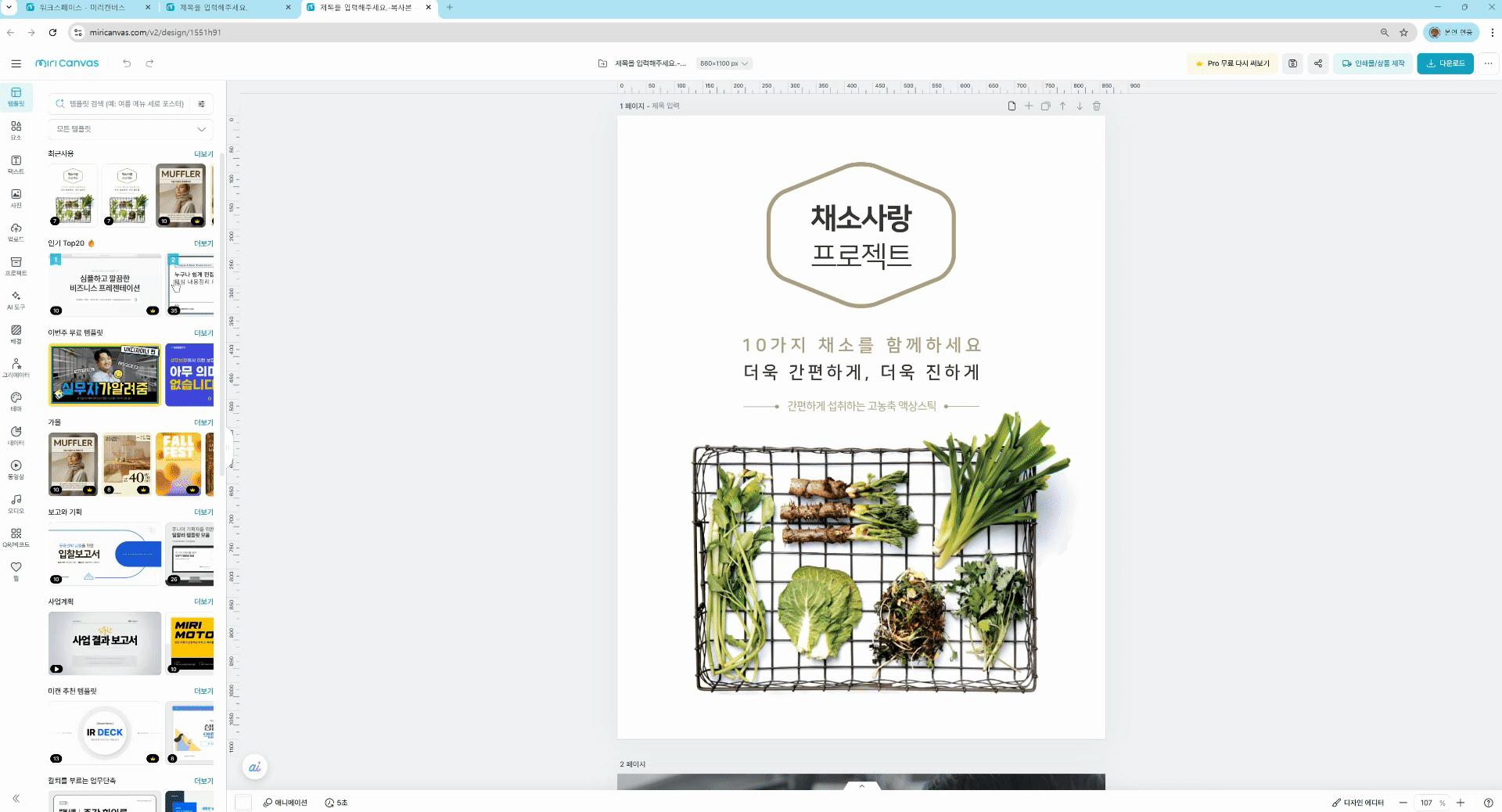
Task: Open the 모든 템플릿 dropdown
Action: coord(130,129)
